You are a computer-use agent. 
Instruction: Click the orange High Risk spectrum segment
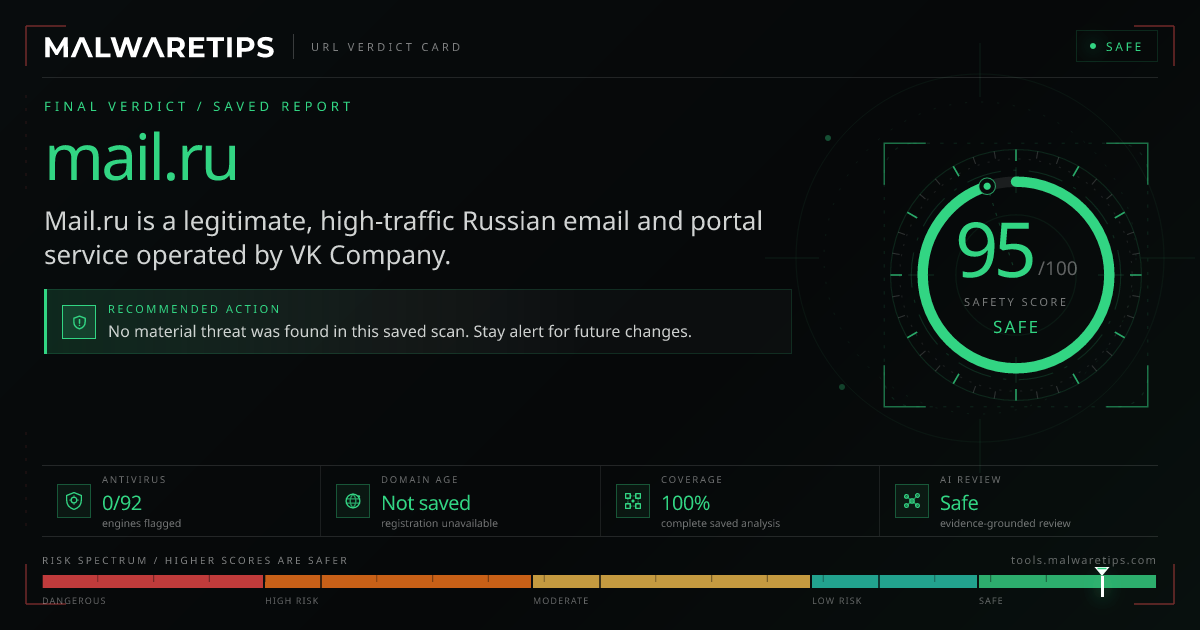tap(398, 581)
